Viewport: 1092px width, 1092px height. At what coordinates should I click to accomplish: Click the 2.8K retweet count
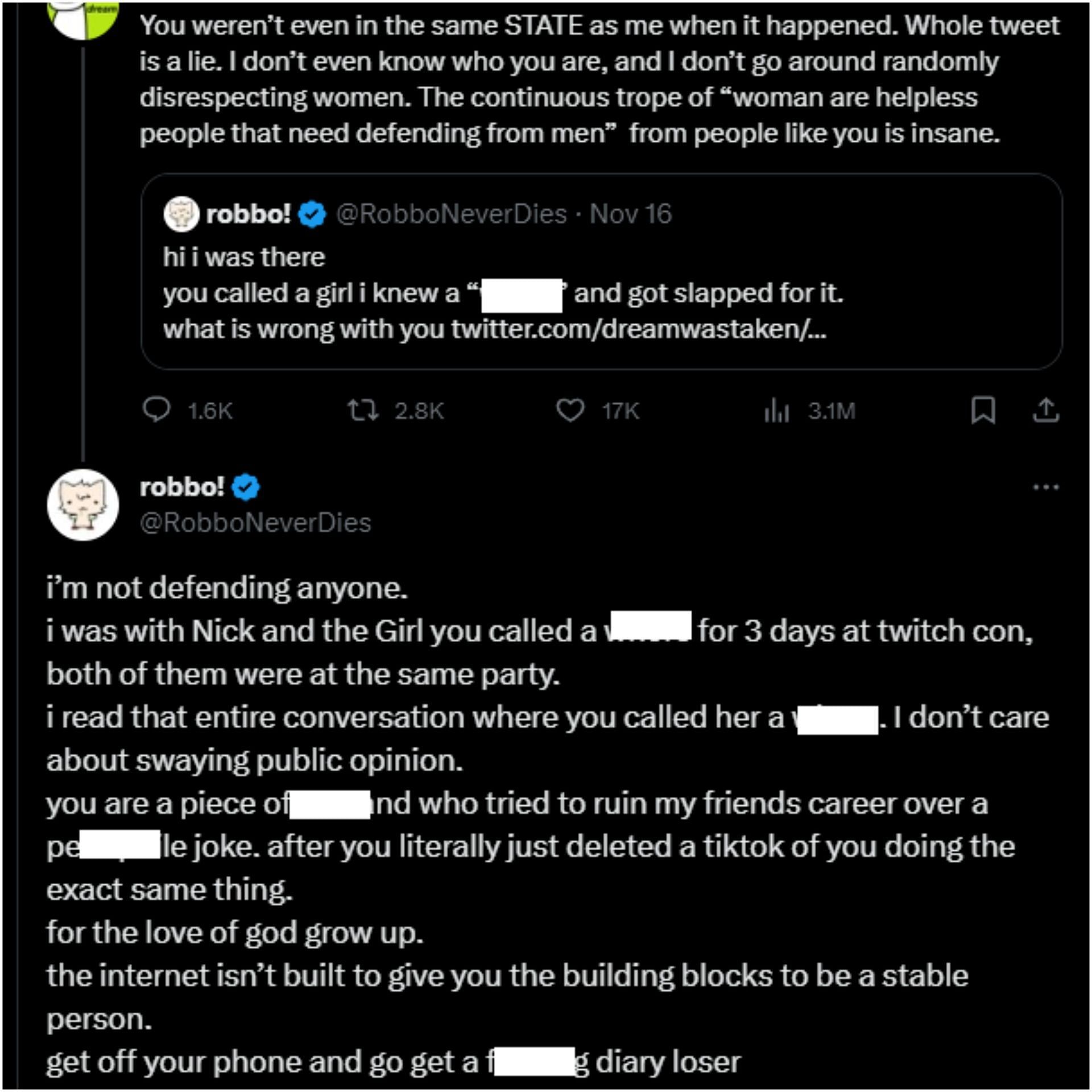pos(419,411)
